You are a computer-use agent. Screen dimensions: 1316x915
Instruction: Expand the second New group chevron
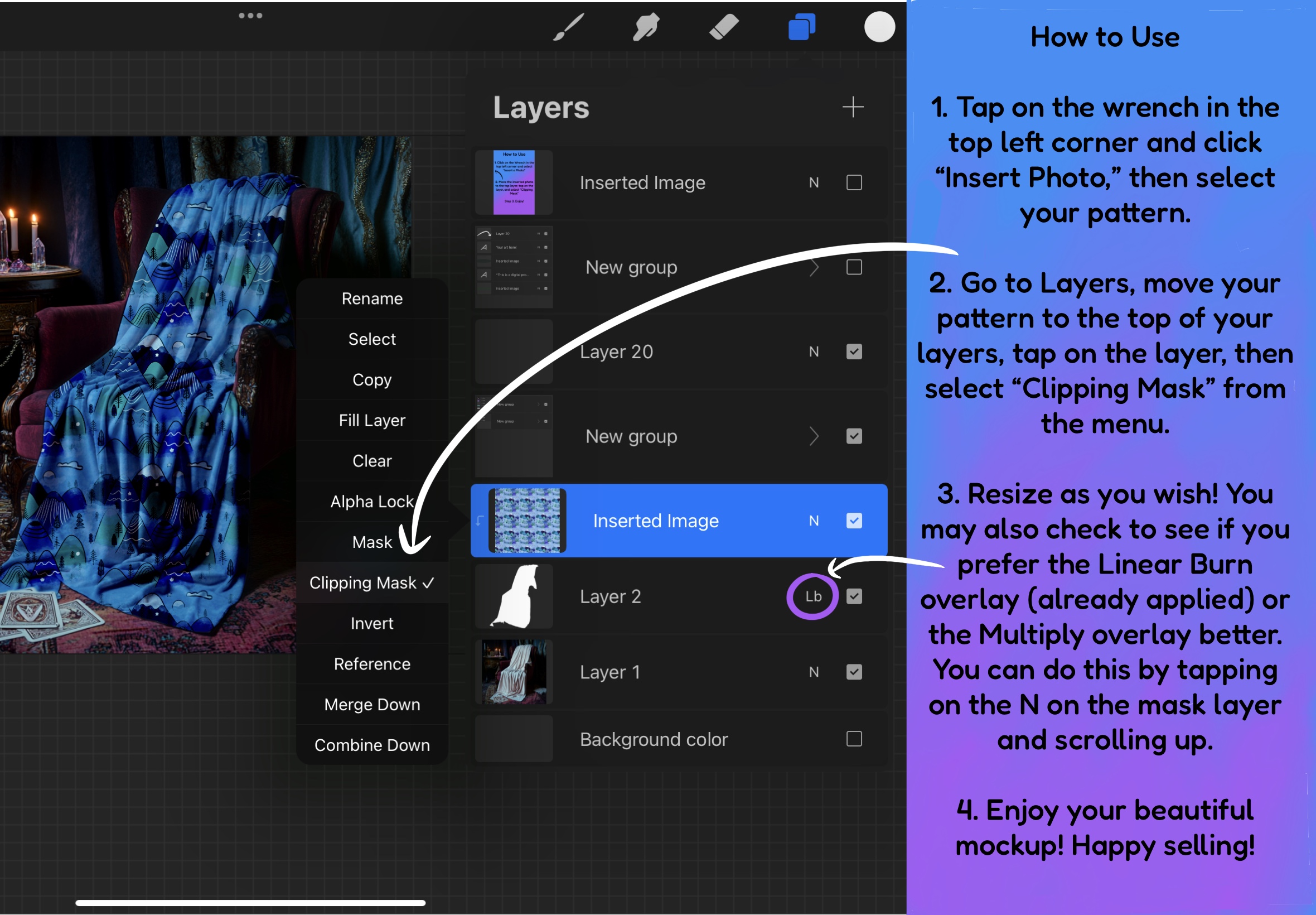[814, 436]
